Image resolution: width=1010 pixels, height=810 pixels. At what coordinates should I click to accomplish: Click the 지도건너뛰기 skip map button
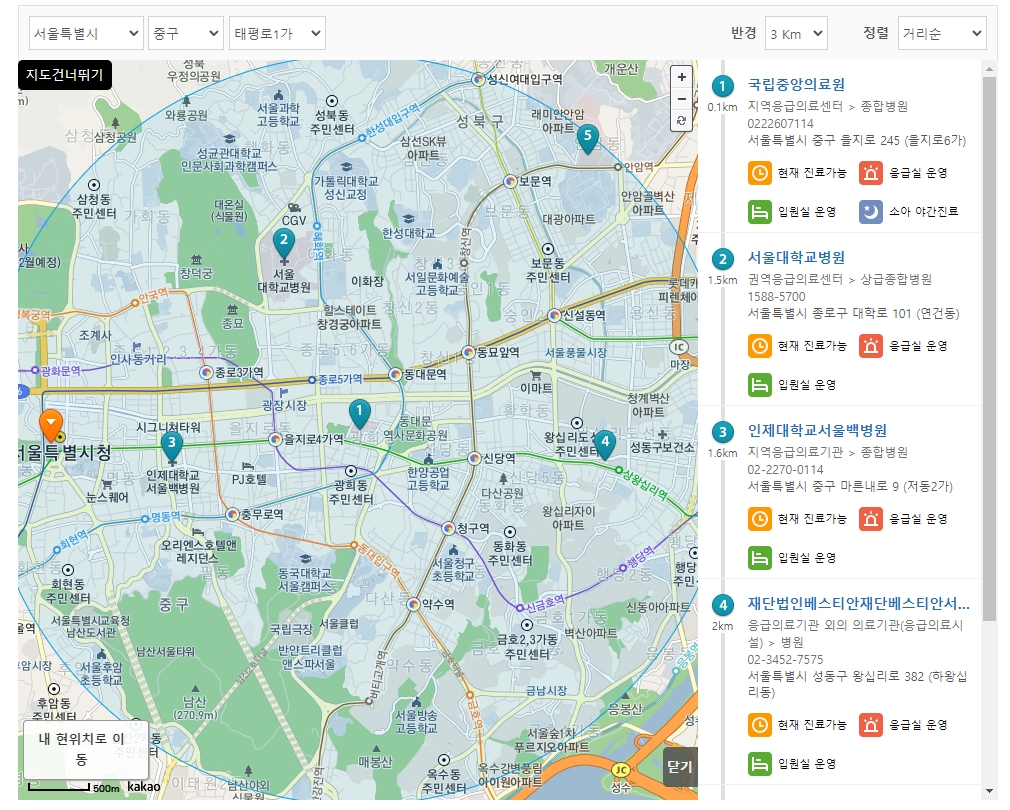pyautogui.click(x=64, y=75)
